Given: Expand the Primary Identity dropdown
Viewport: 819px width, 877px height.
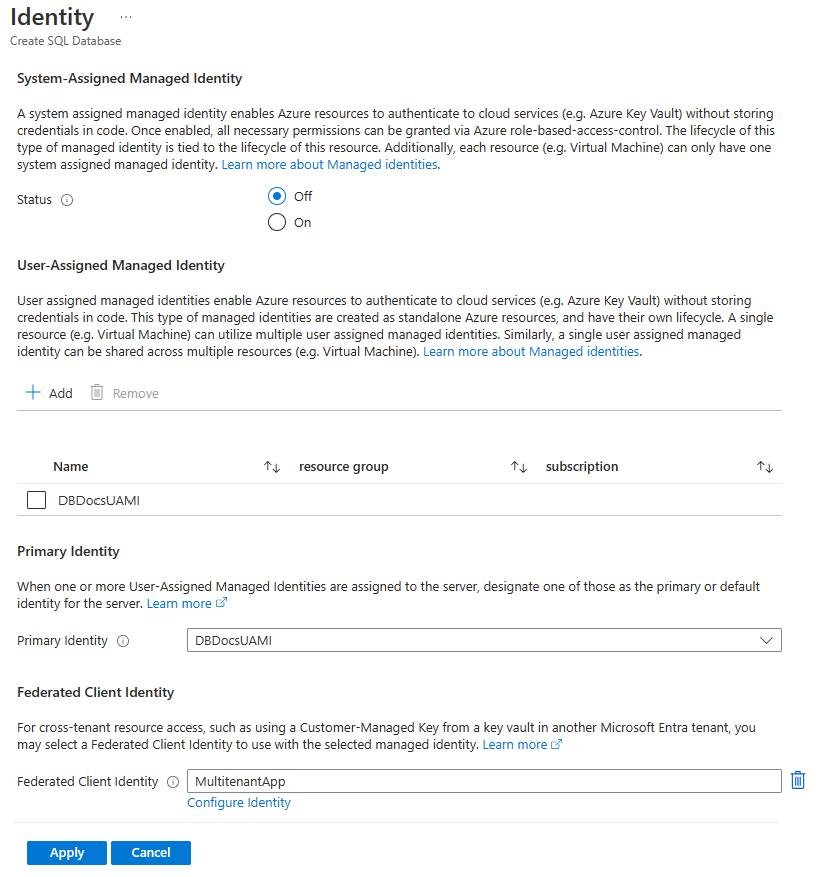Looking at the screenshot, I should [766, 640].
